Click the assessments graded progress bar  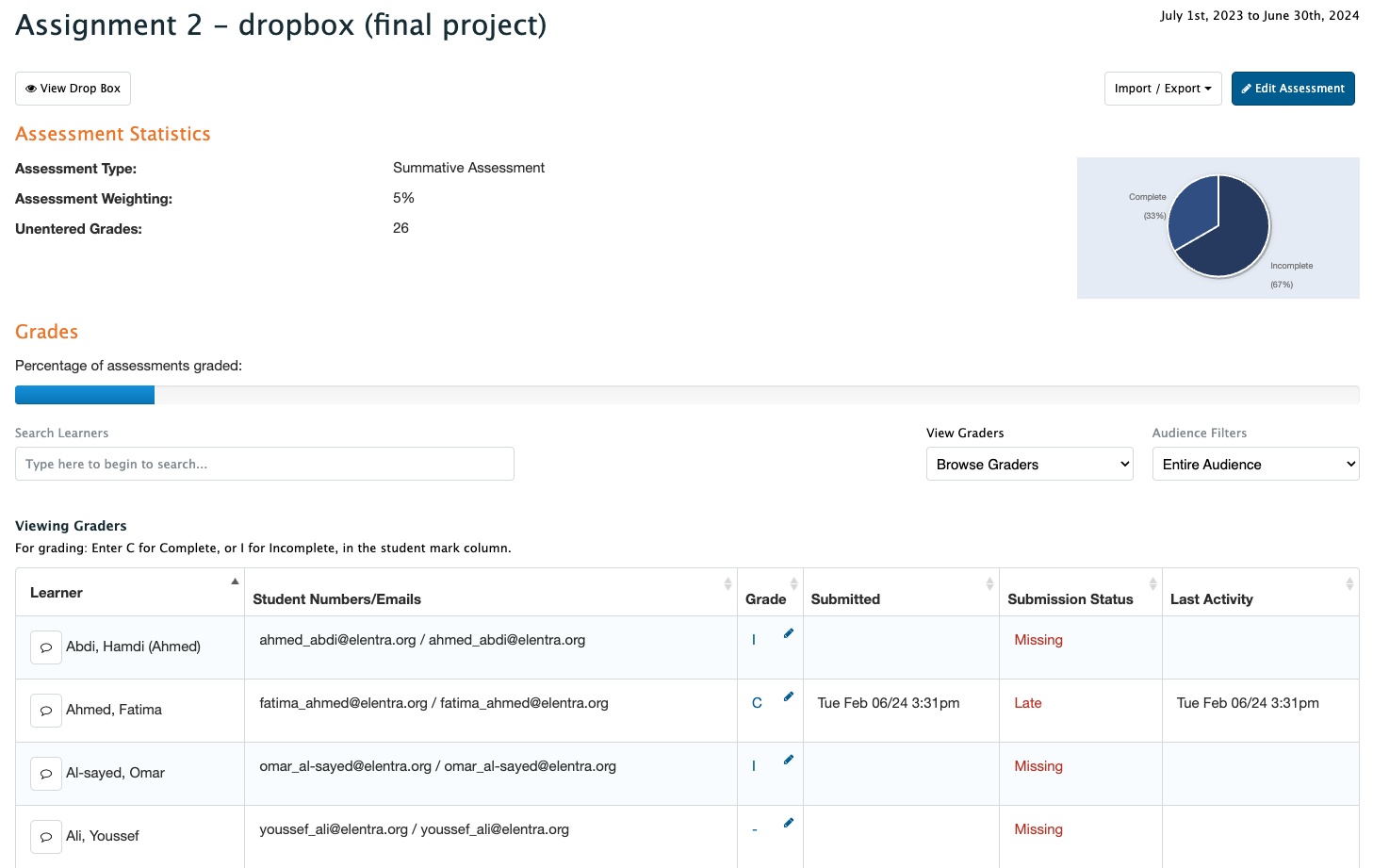pos(686,395)
